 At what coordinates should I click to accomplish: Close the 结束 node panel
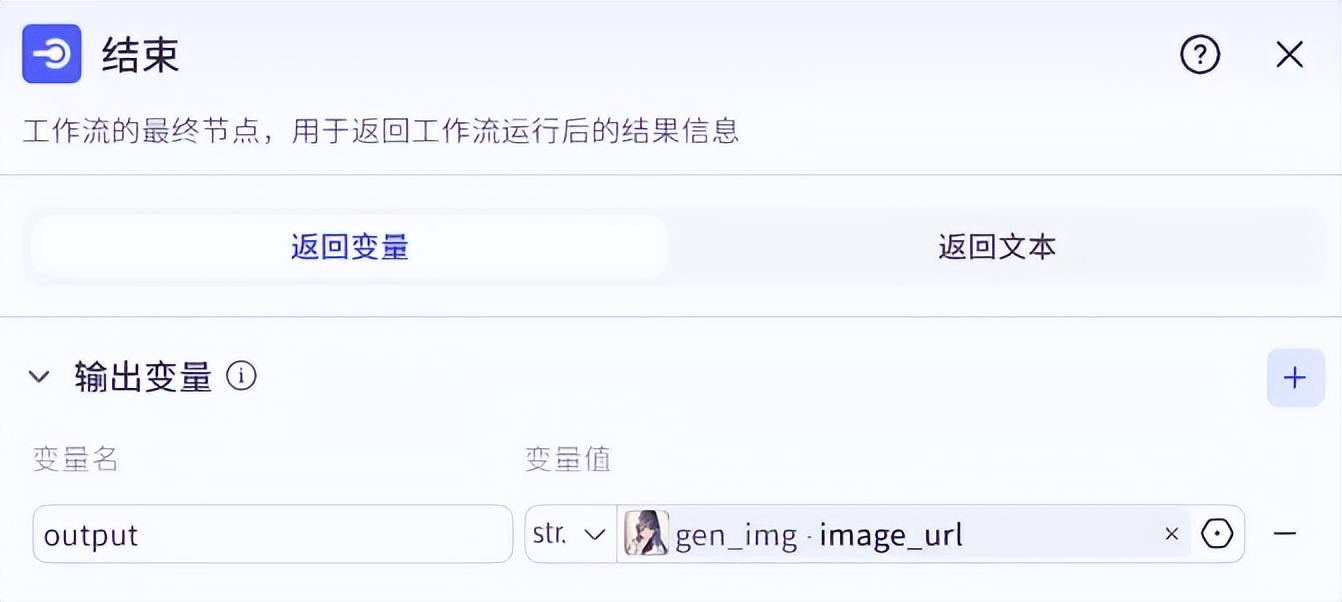1290,54
